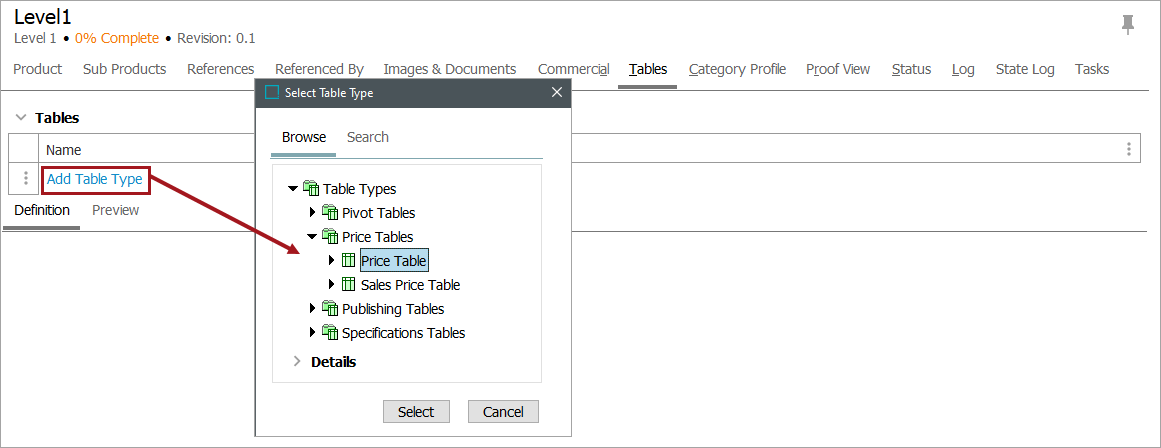This screenshot has height=448, width=1161.
Task: Expand the Pivot Tables tree node
Action: tap(313, 213)
